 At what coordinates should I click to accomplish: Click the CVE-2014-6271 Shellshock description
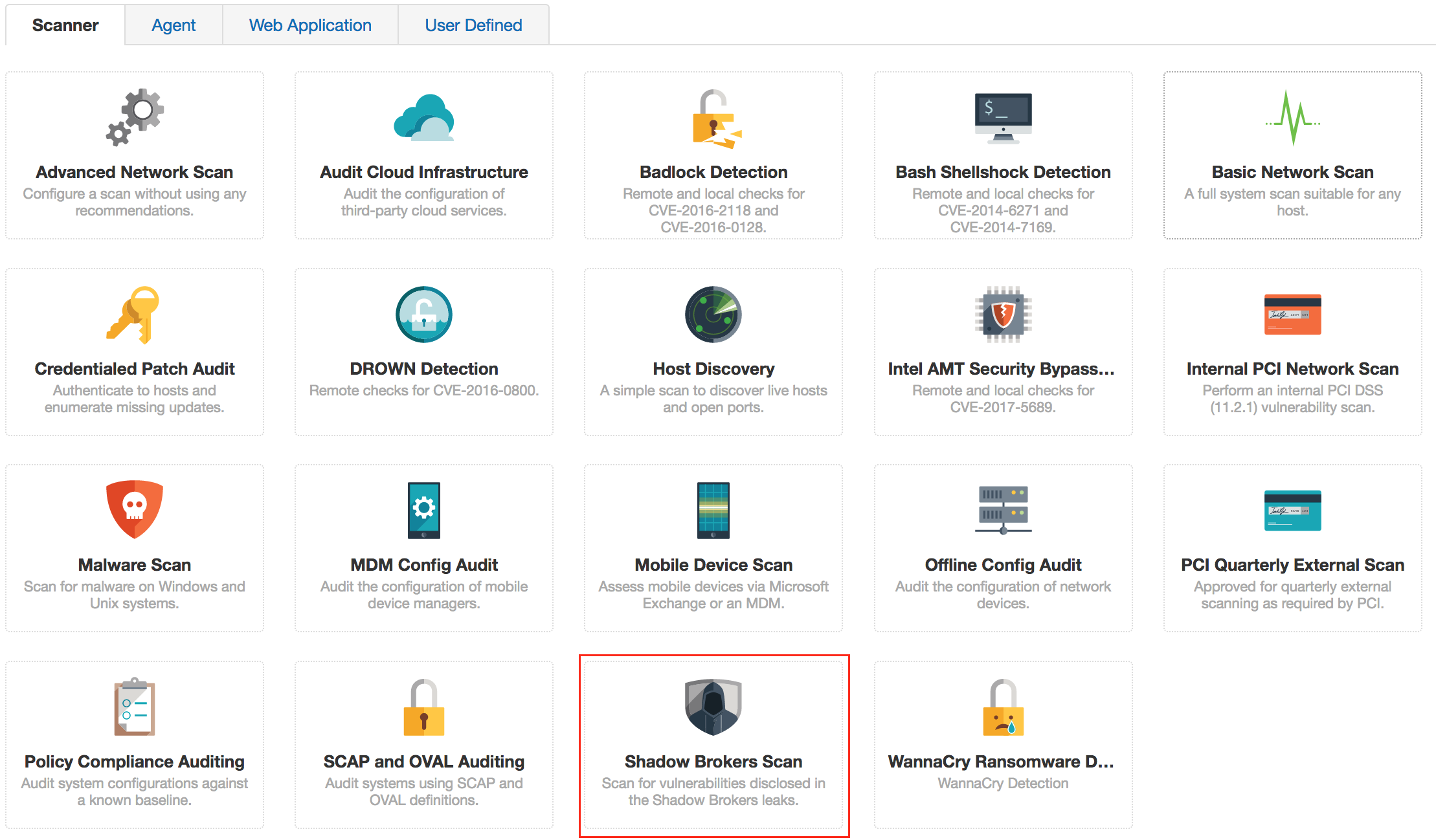click(1004, 210)
